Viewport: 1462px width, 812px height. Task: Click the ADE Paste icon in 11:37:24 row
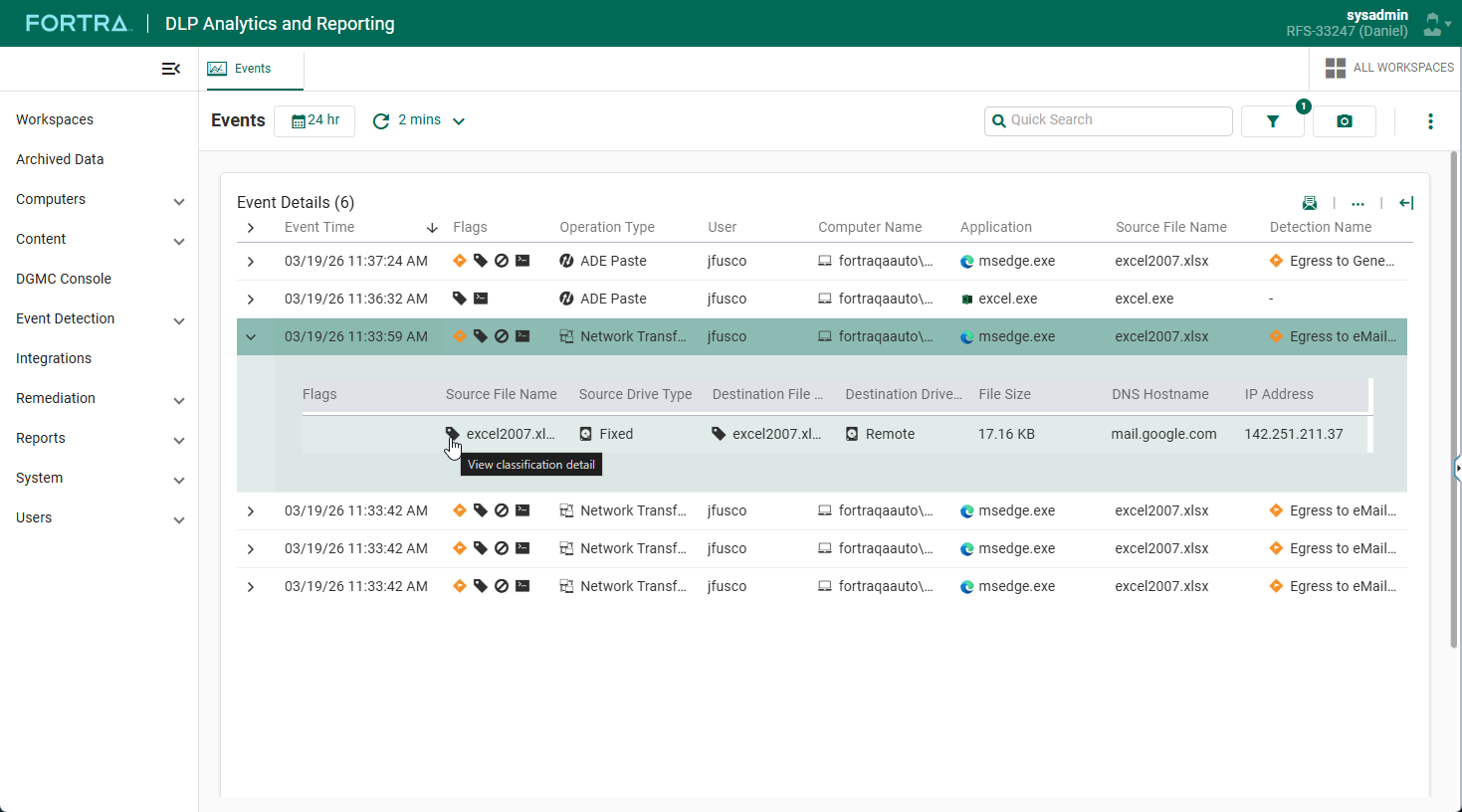point(566,261)
